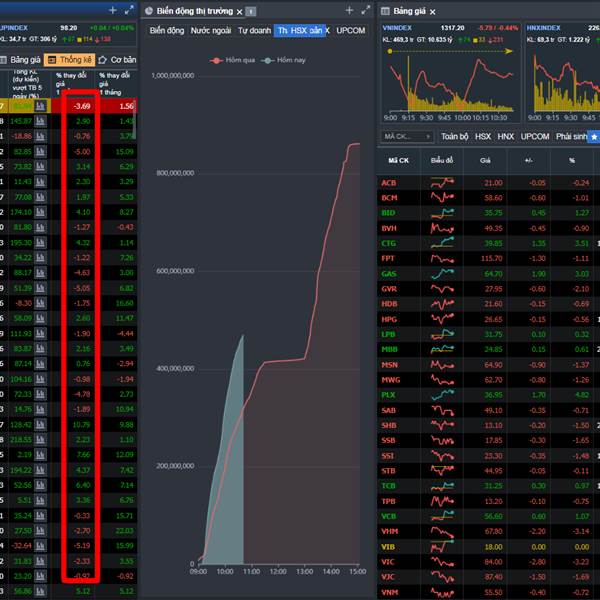Click the VNINDEX index label
The image size is (600, 600).
pyautogui.click(x=397, y=28)
